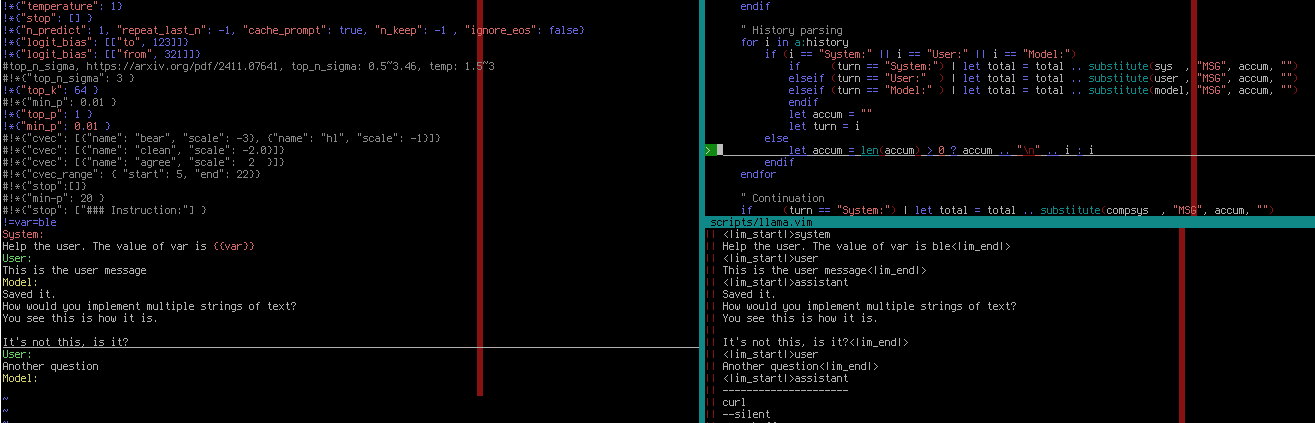The image size is (1315, 423).
Task: Click the cvec line with name "clean"
Action: (144, 150)
